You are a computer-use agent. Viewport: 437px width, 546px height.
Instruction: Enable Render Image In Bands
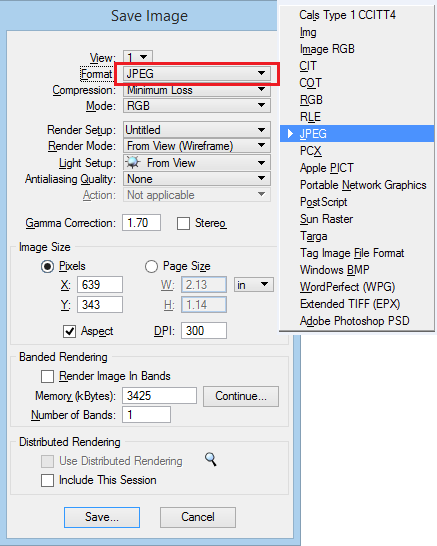47,376
